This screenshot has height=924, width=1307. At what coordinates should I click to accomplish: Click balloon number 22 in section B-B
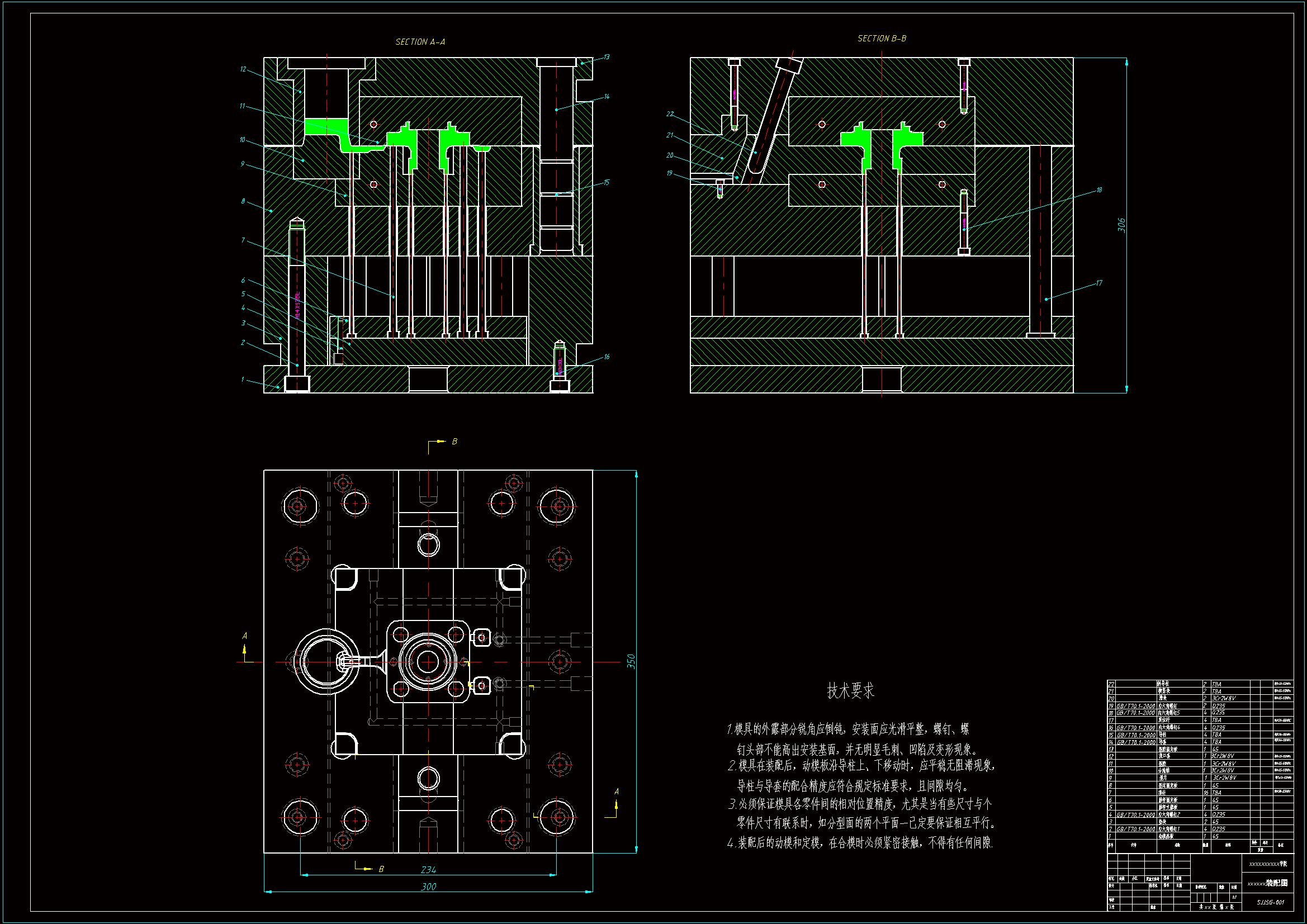[670, 115]
